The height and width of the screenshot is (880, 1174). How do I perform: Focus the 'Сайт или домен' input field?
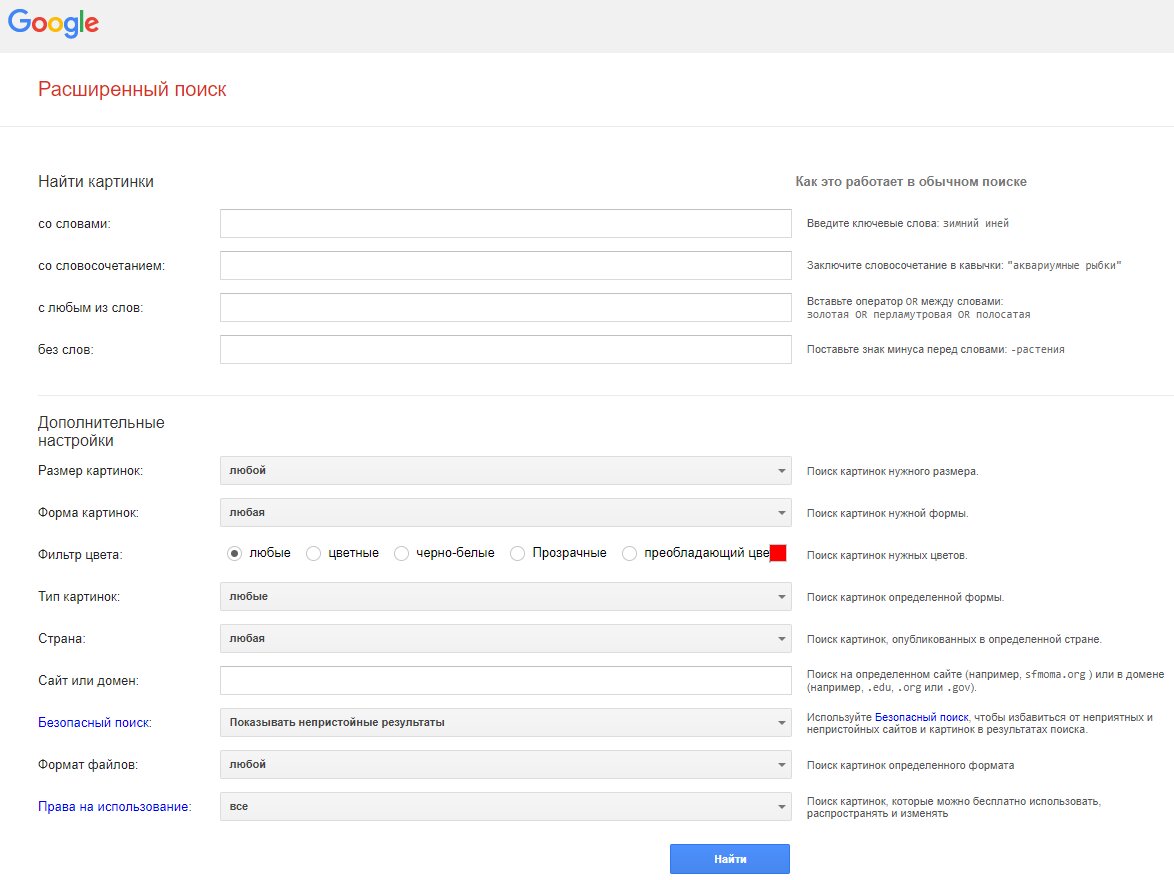(505, 680)
